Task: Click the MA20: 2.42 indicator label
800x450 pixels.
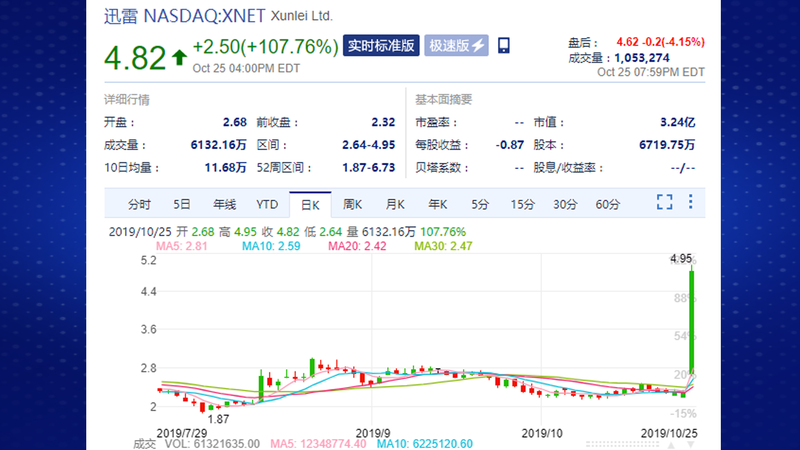Action: [x=357, y=246]
